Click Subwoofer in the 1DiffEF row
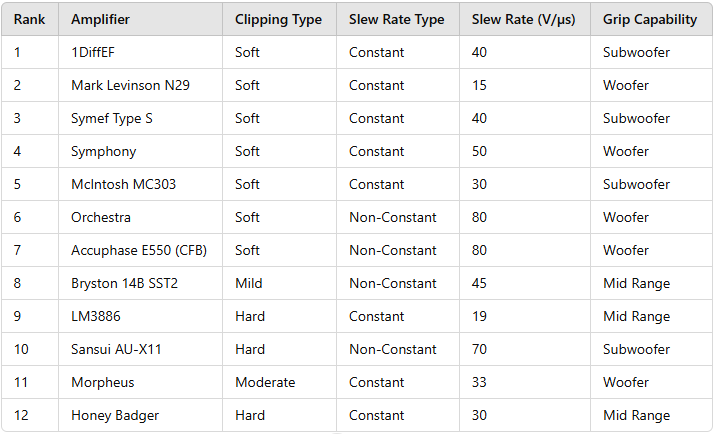 pos(637,52)
